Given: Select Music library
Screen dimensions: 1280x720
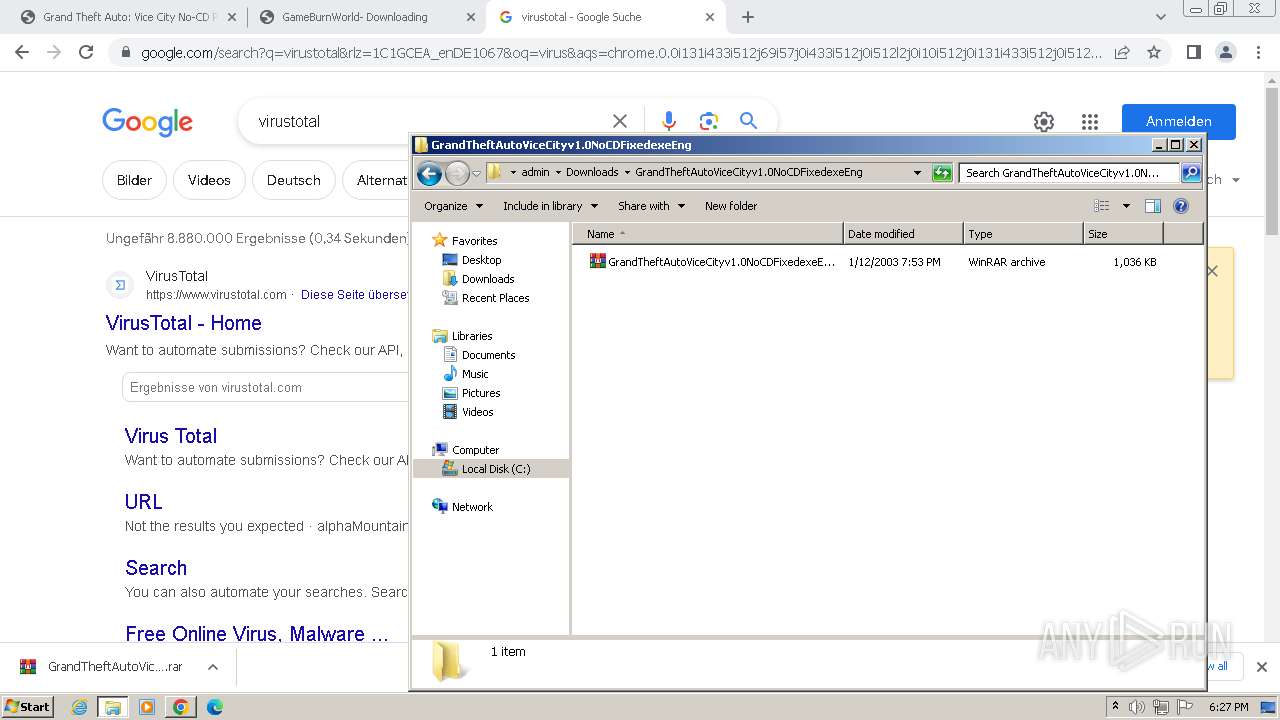Looking at the screenshot, I should (466, 374).
